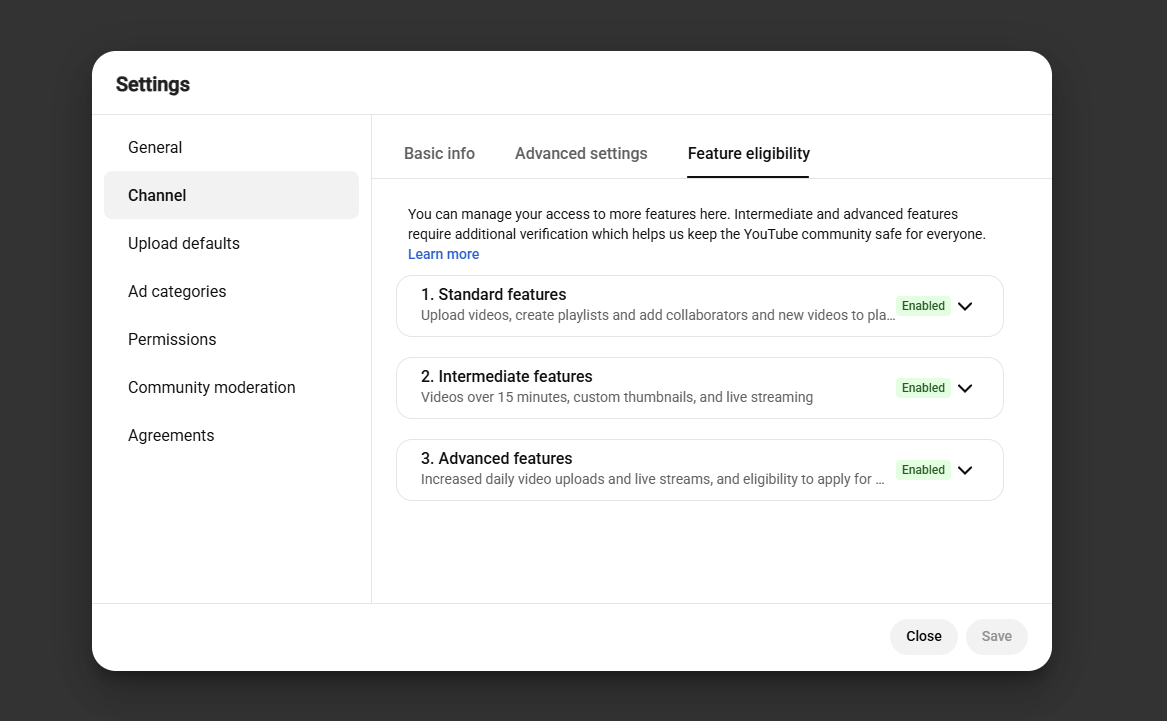Click the 'Upload videos, create playlists' description
This screenshot has height=721, width=1167.
pos(658,315)
